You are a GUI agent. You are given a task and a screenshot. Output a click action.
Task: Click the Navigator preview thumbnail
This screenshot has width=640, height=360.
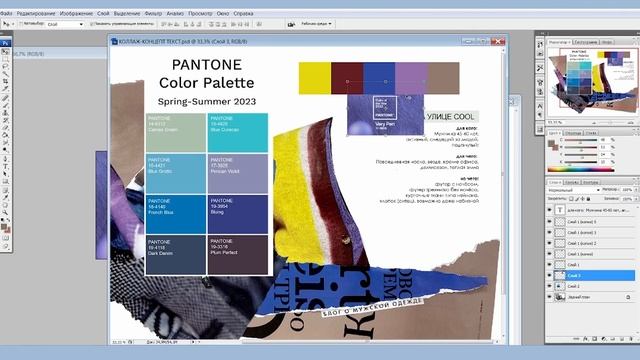click(x=592, y=82)
